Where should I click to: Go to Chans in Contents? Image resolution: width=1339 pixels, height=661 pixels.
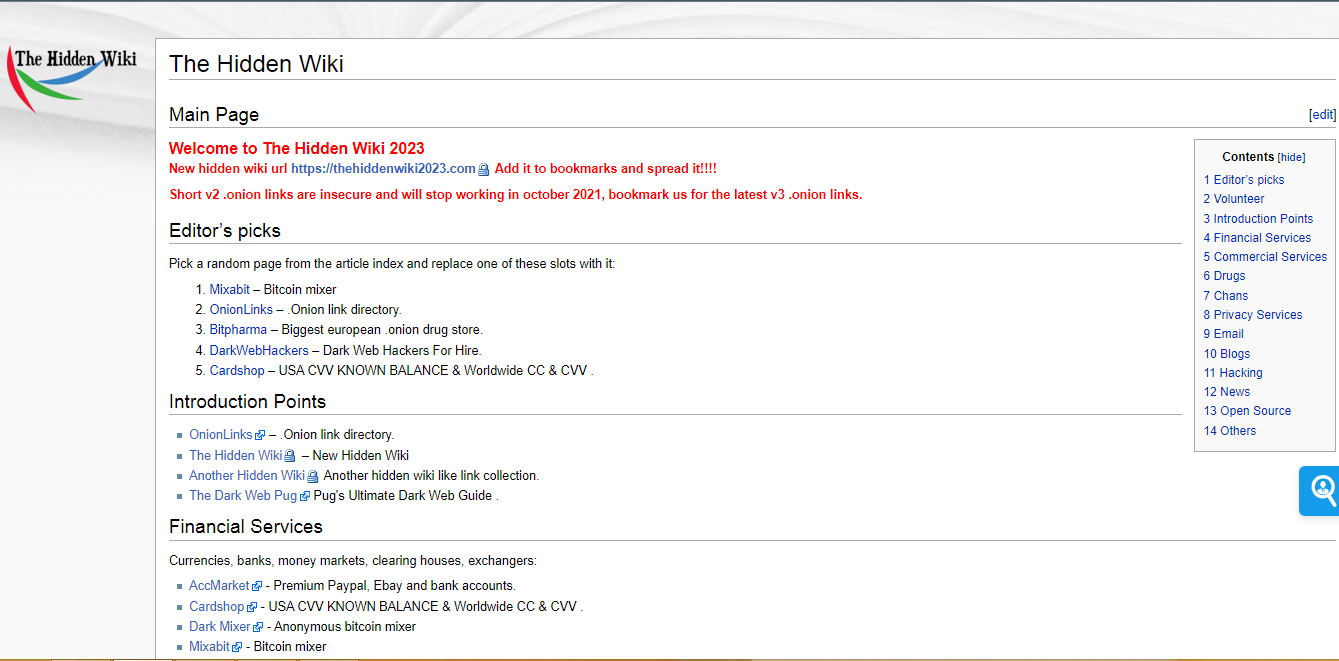(1226, 296)
